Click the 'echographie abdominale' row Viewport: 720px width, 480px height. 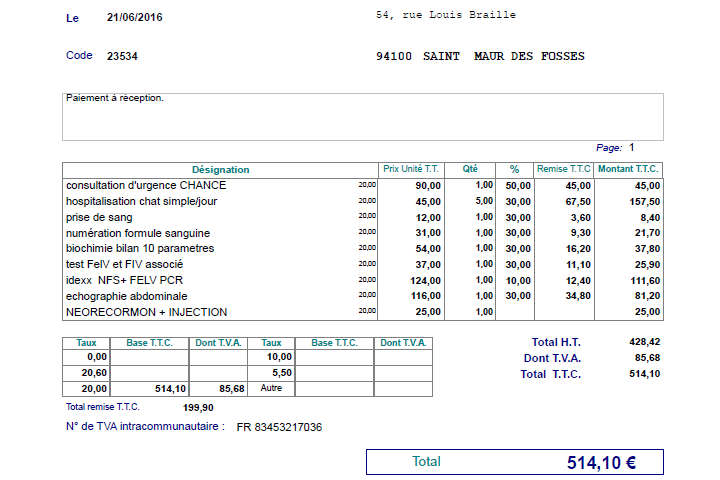click(126, 296)
